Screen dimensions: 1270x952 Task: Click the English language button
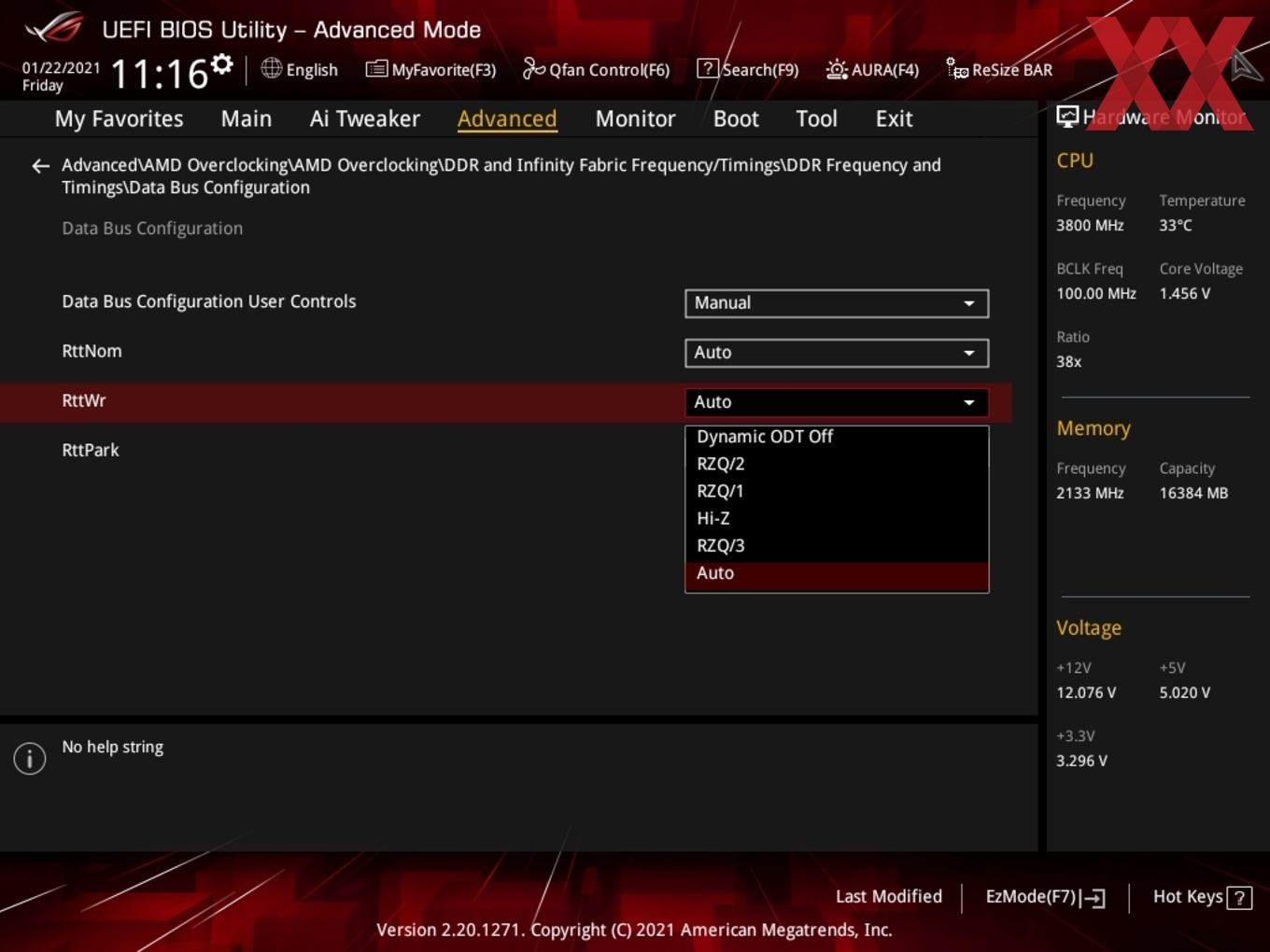click(299, 69)
